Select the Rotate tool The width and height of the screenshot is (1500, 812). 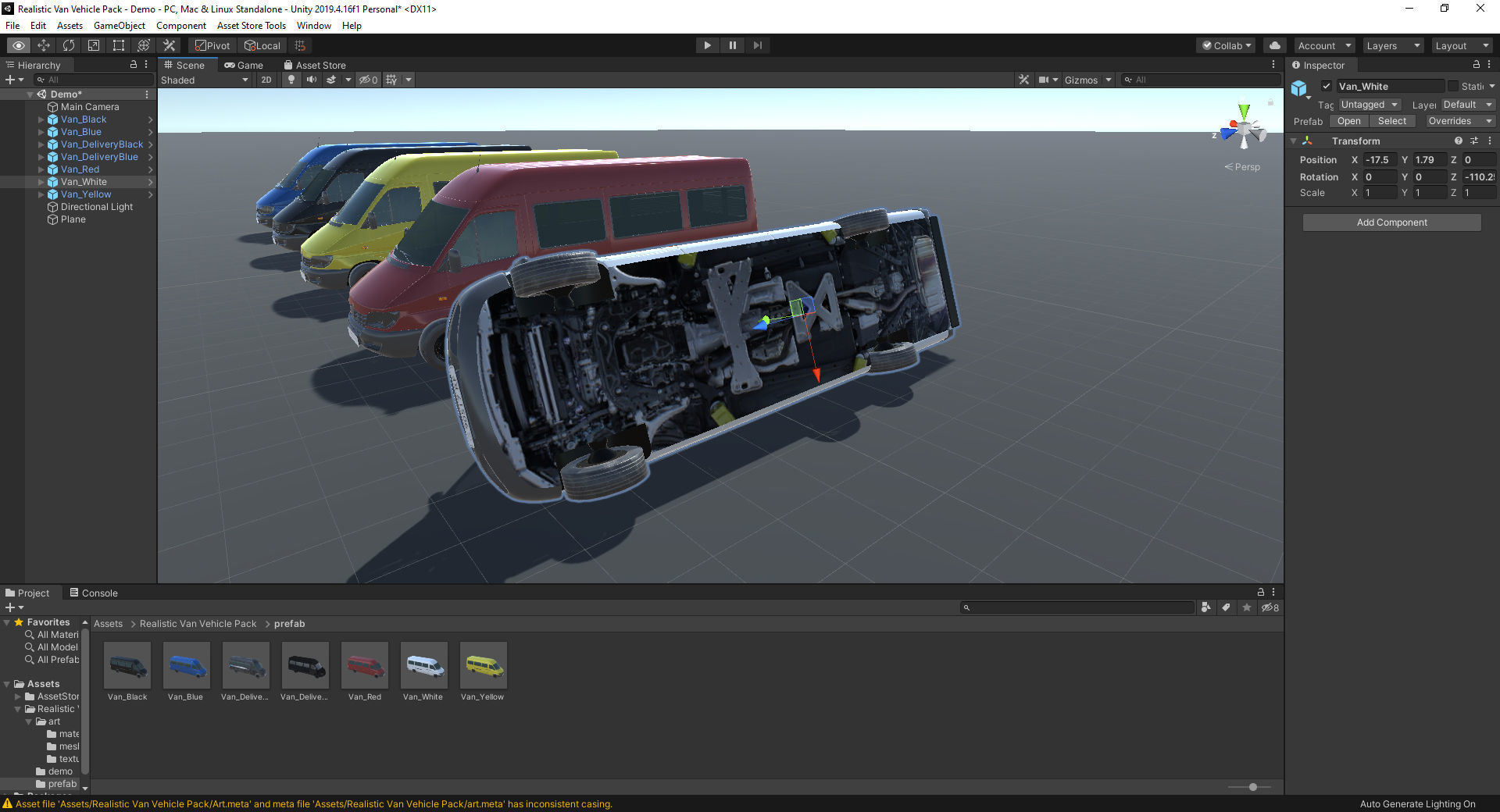[x=69, y=45]
